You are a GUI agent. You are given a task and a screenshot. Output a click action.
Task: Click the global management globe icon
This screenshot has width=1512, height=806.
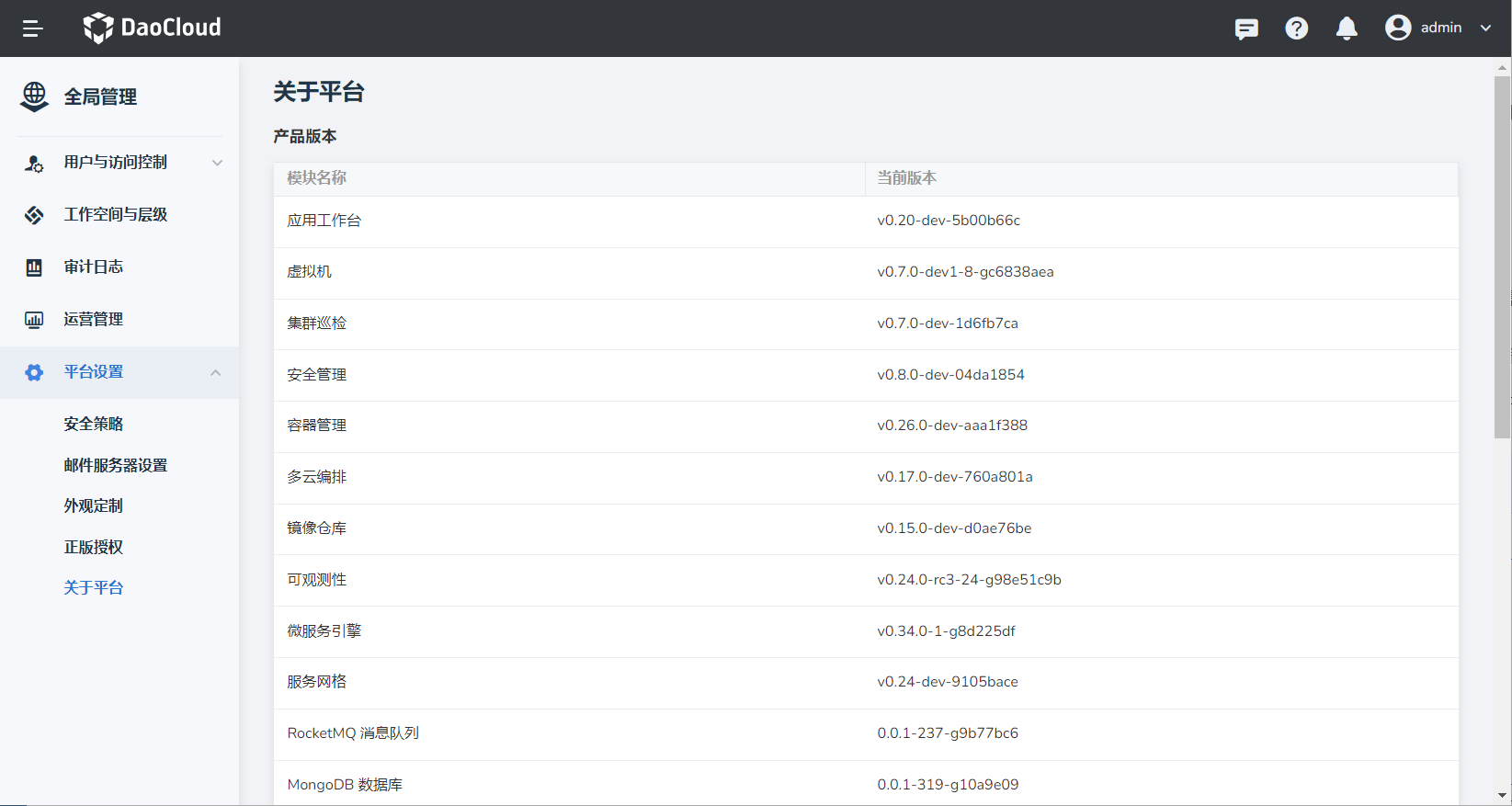coord(34,96)
